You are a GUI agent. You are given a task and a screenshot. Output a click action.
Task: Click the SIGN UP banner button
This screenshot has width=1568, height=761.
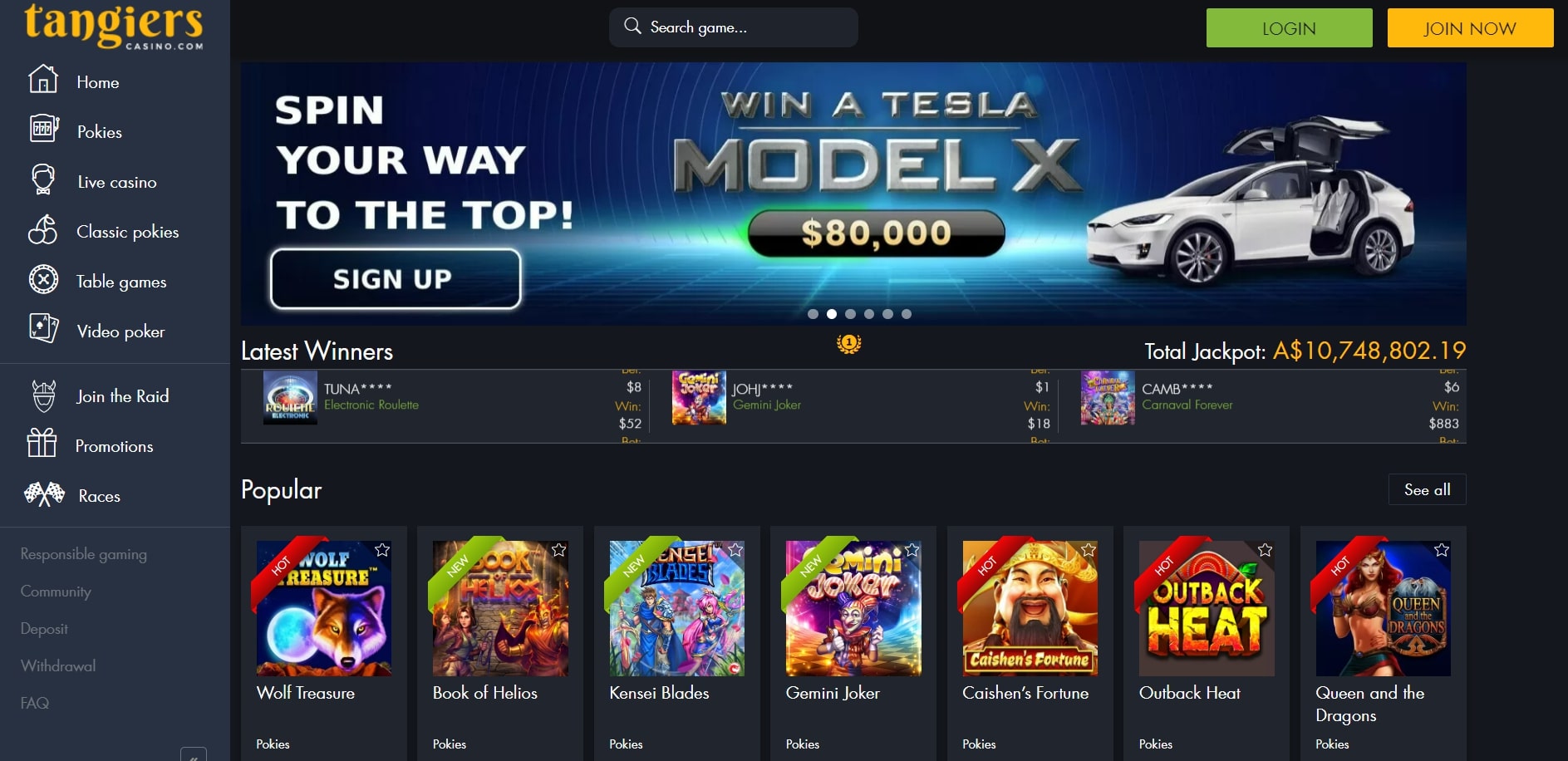coord(396,278)
